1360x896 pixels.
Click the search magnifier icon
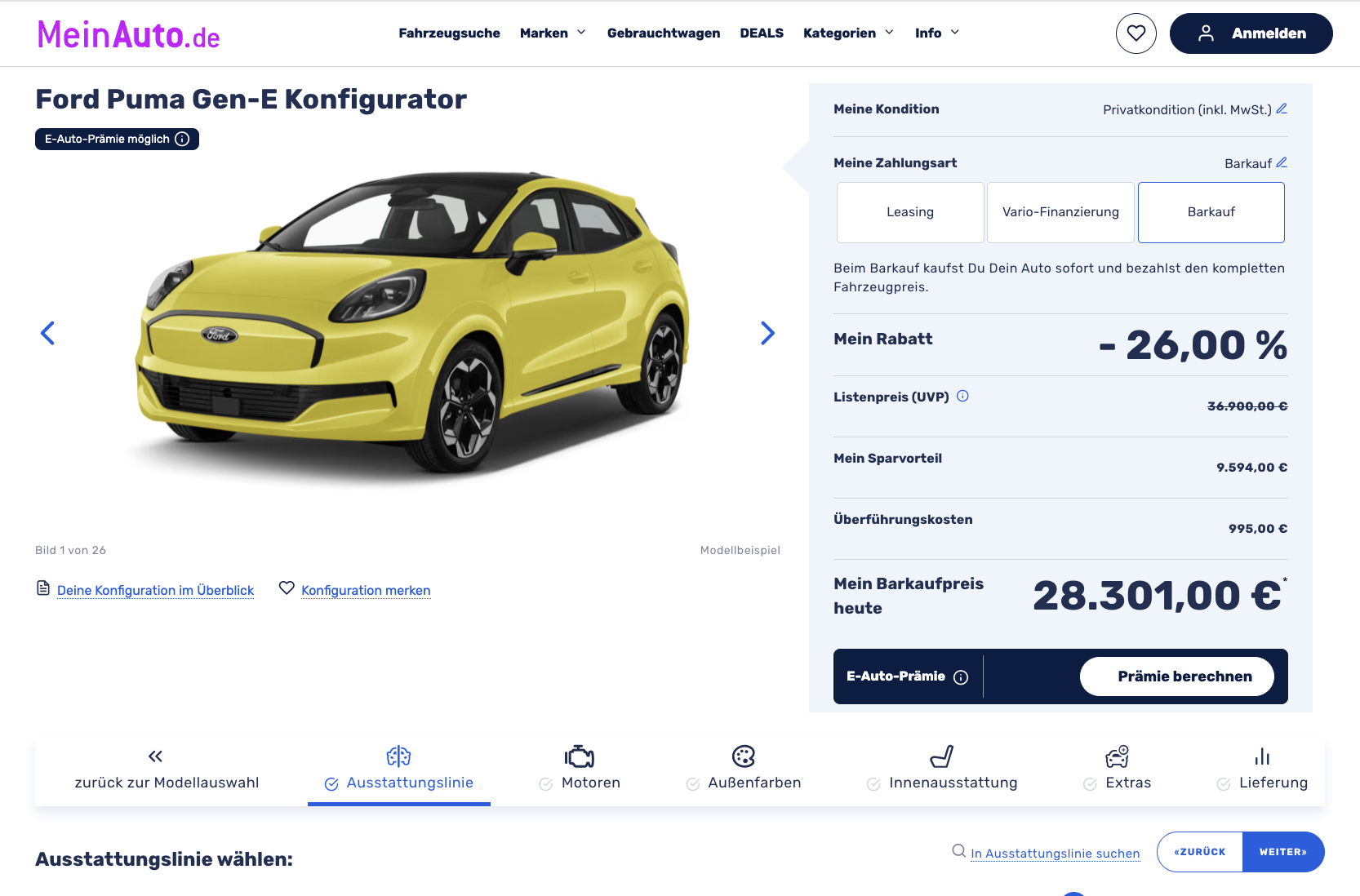[959, 851]
